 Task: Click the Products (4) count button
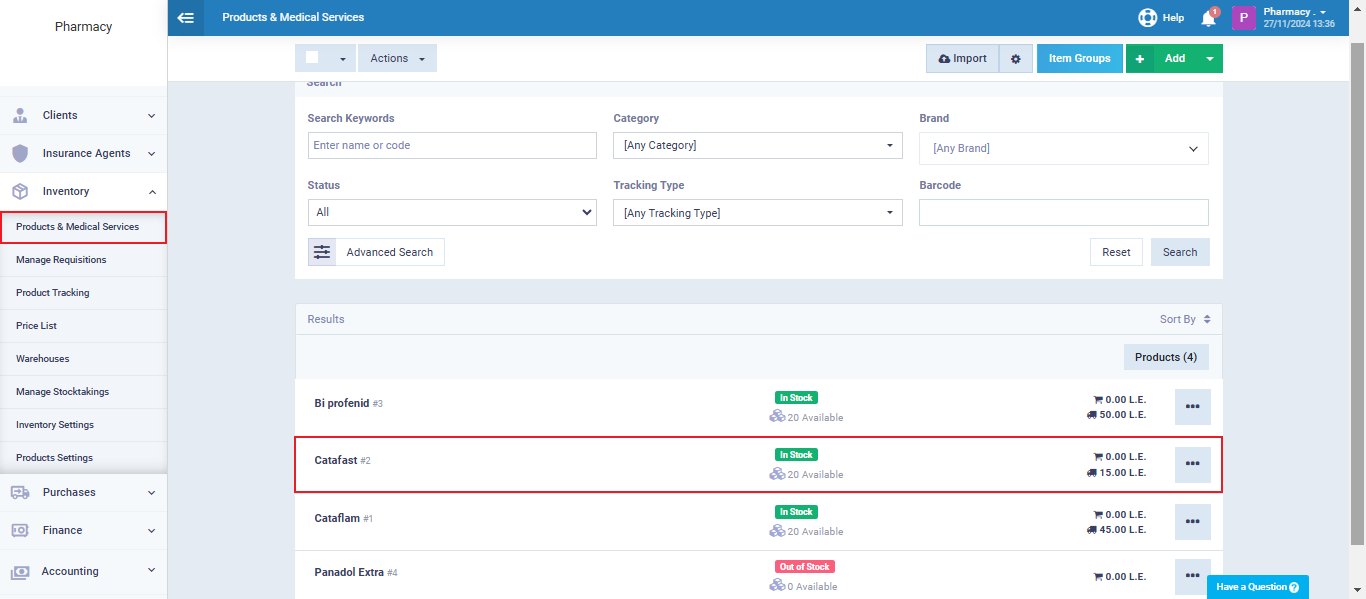(x=1166, y=357)
